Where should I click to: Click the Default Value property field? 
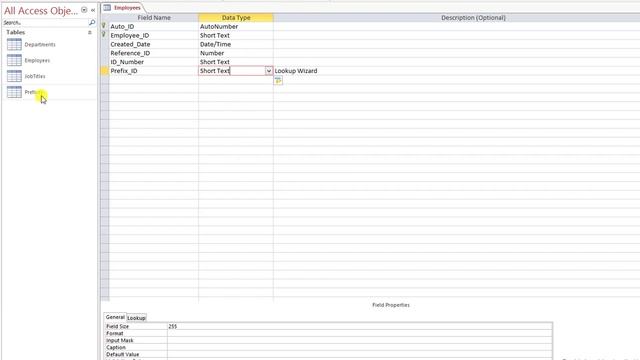click(x=360, y=354)
